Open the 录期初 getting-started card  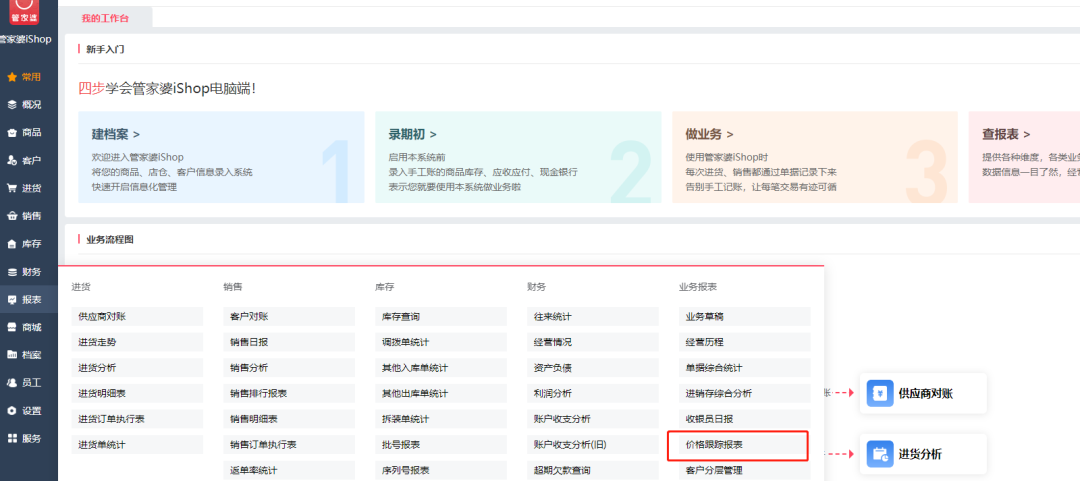coord(518,157)
